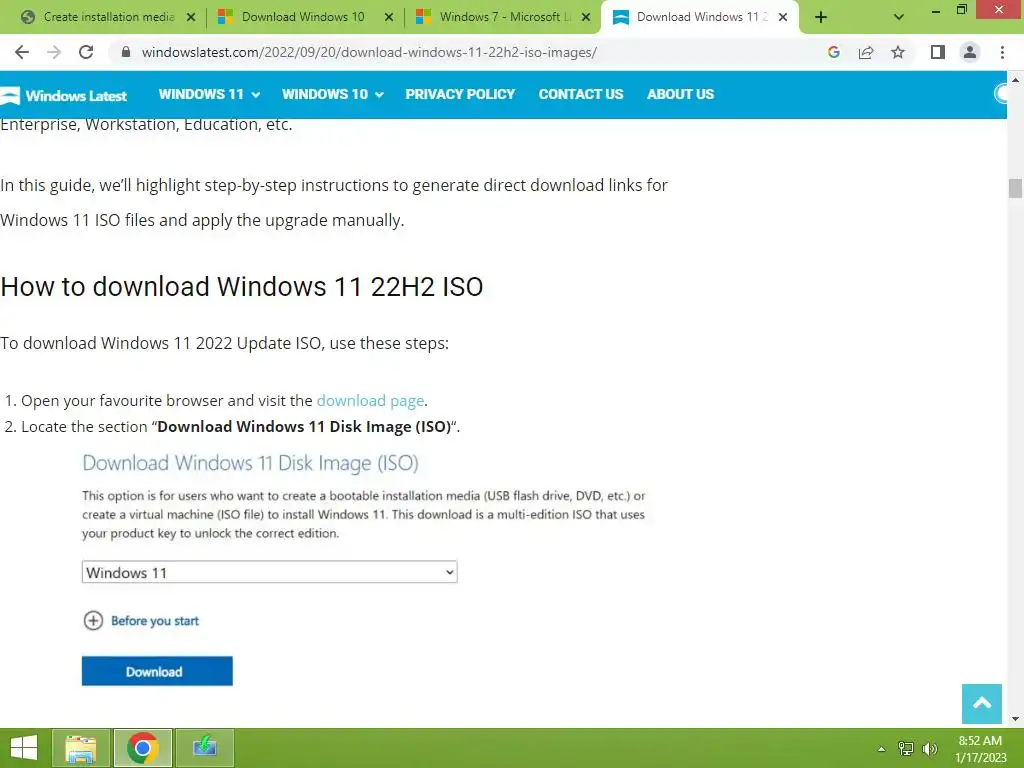
Task: Click the Windows Latest site logo
Action: click(x=64, y=95)
